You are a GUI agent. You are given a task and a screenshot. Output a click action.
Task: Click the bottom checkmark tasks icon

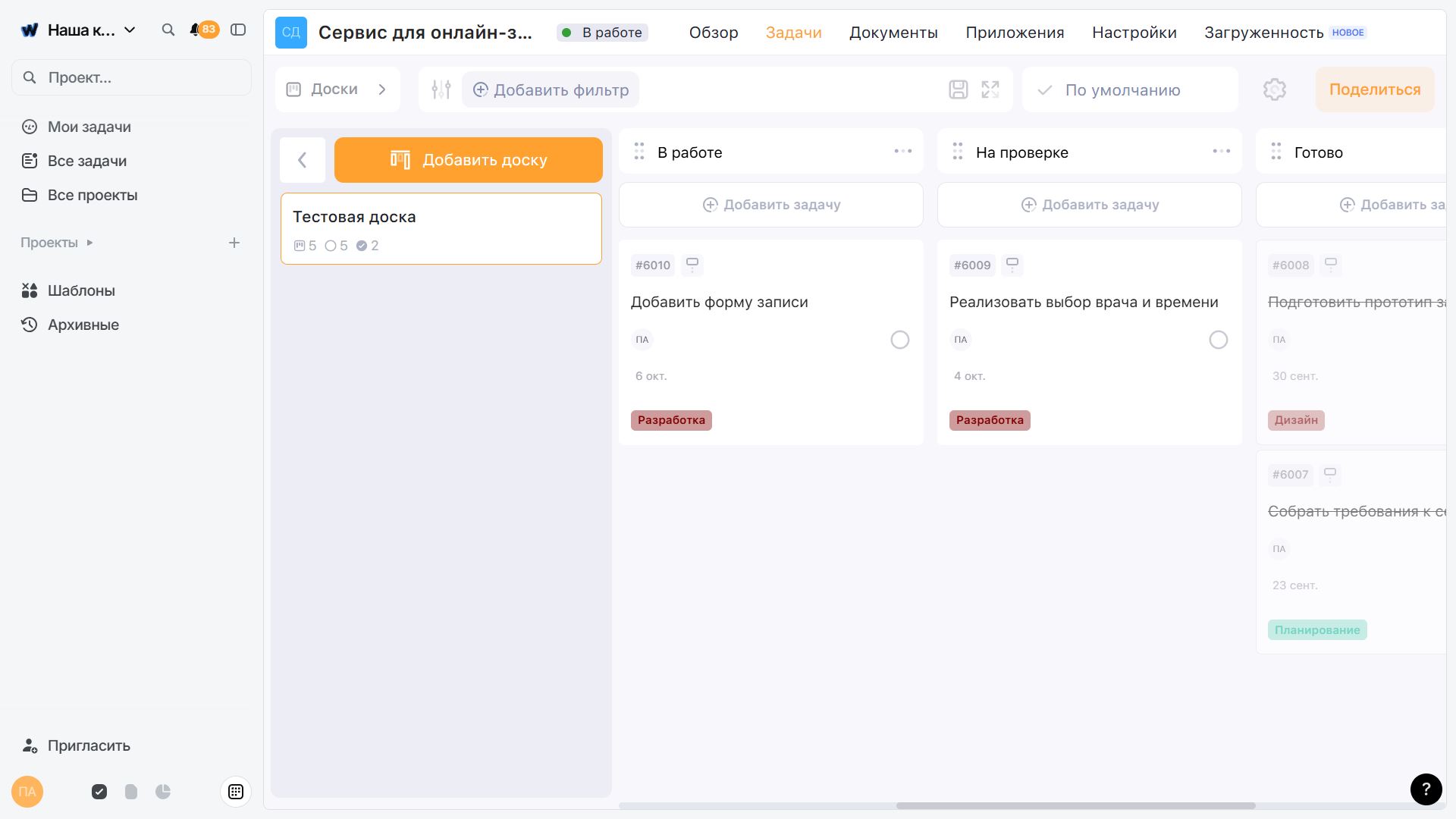tap(99, 792)
